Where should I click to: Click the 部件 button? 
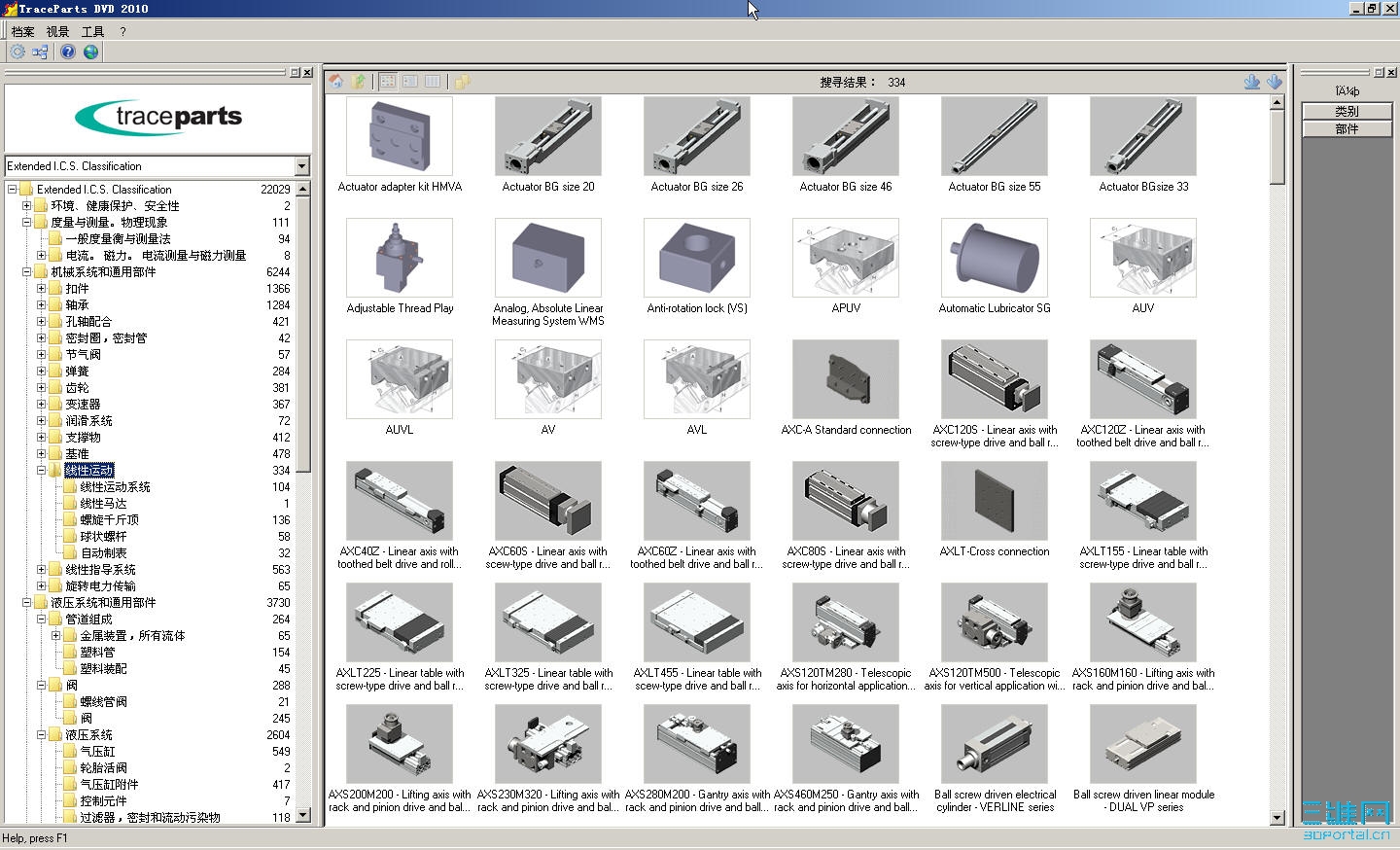pyautogui.click(x=1347, y=128)
